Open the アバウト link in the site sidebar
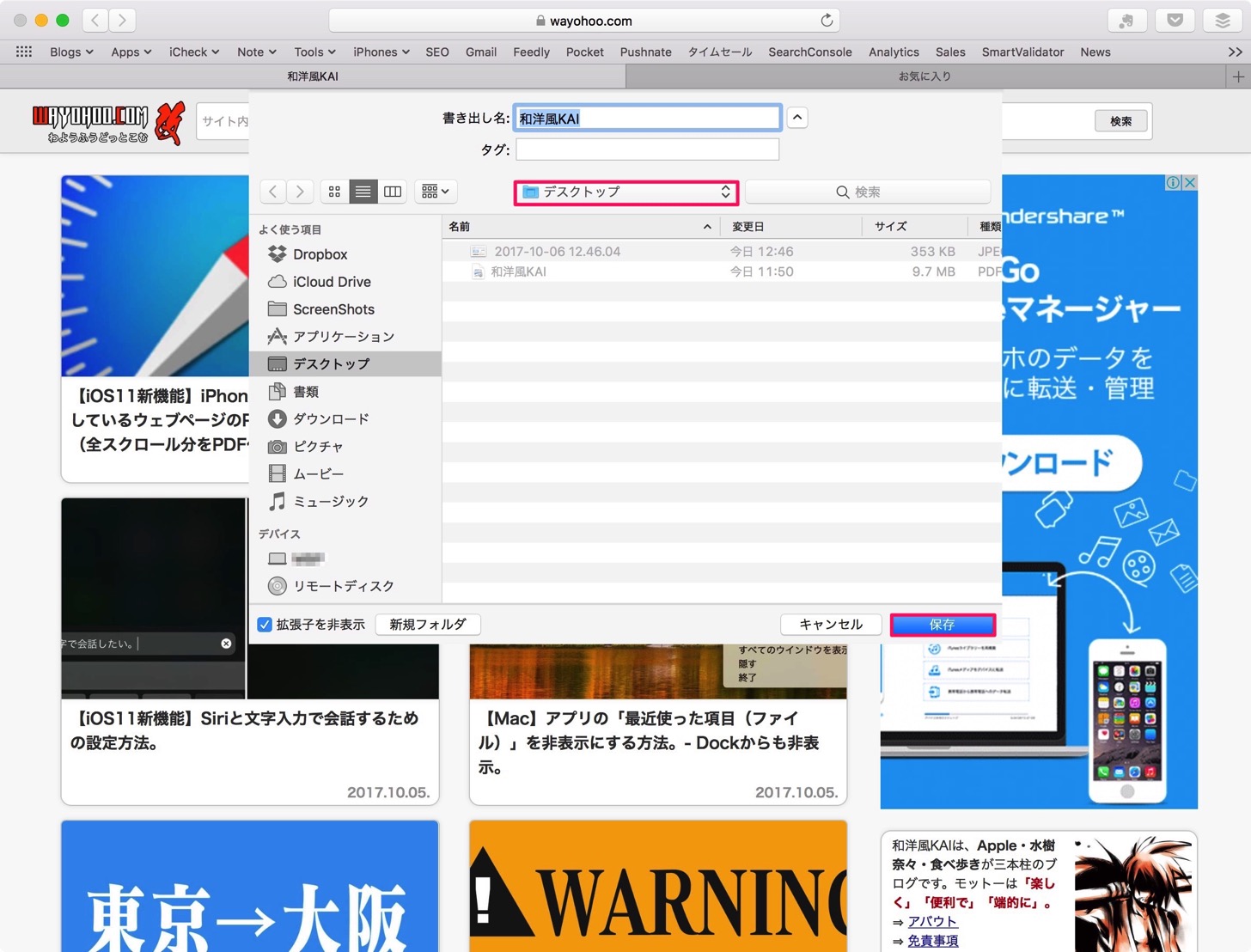 point(932,922)
